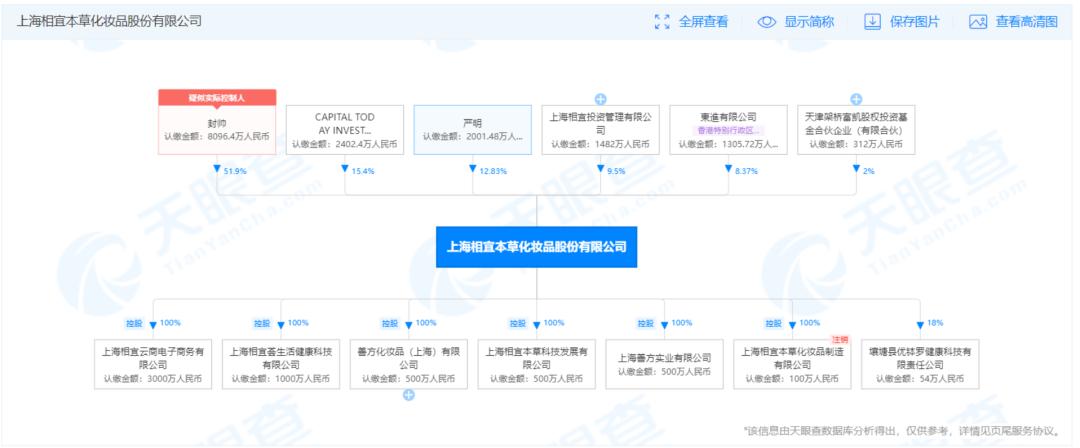Open 上海相宜投资管理有限公司 node
1080x448 pixels.
(600, 130)
